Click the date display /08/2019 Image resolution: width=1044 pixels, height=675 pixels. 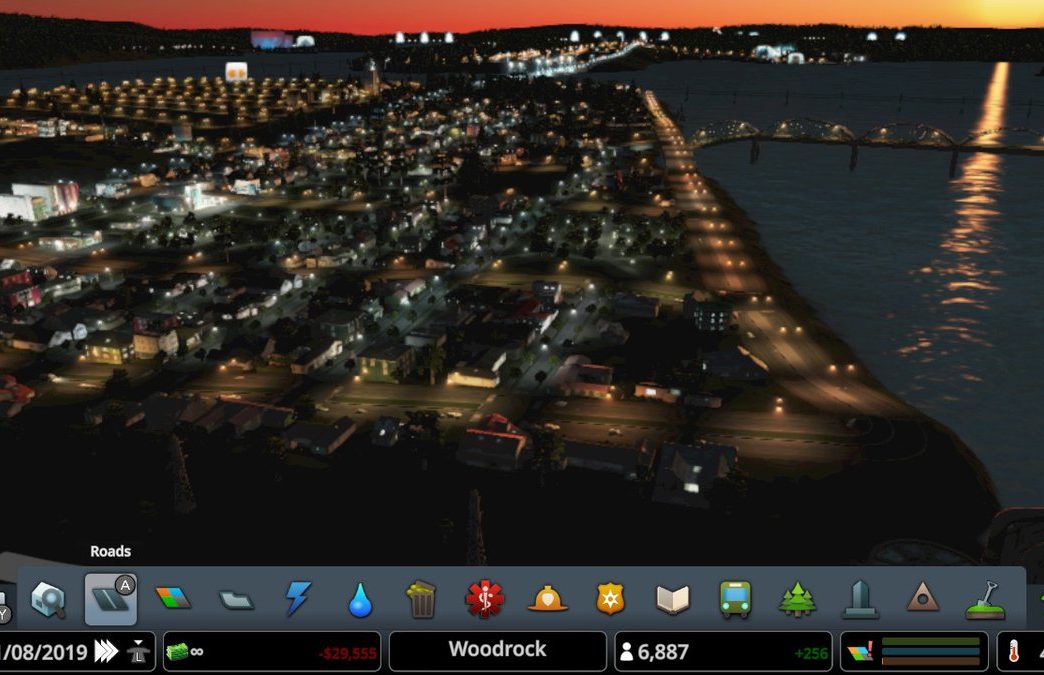click(x=44, y=652)
